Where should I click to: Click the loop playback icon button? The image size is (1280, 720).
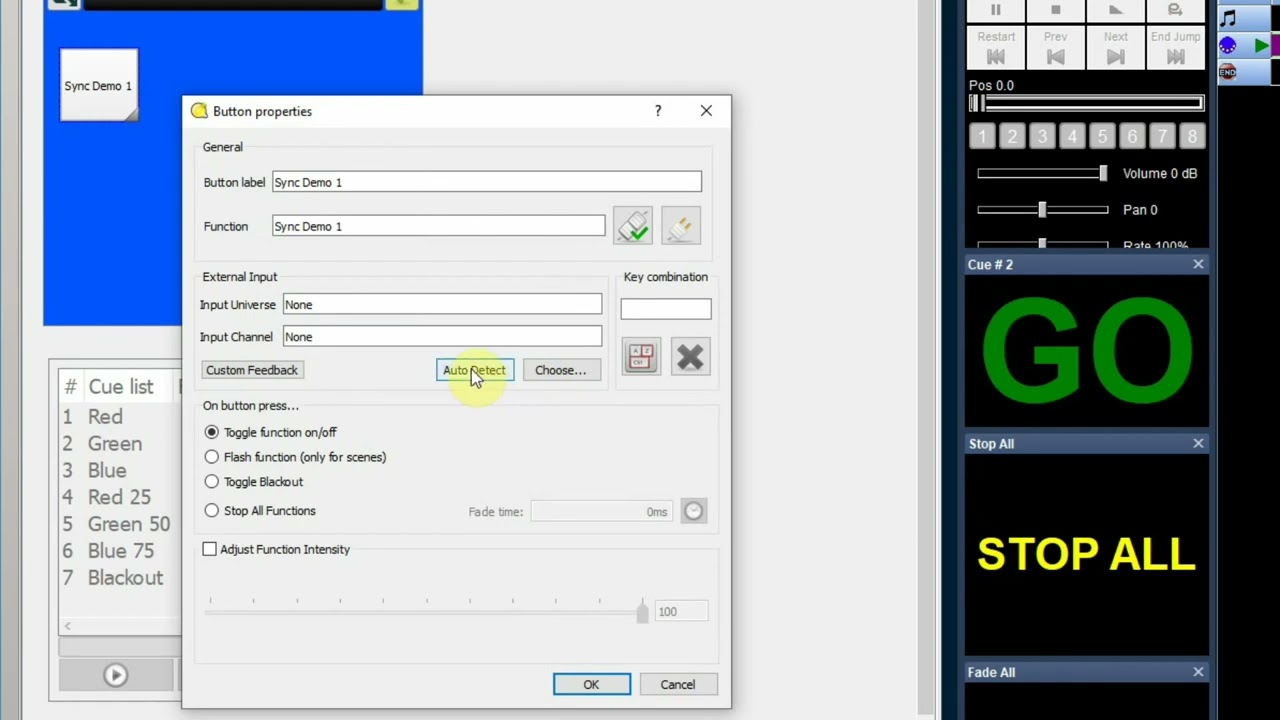click(x=1176, y=9)
